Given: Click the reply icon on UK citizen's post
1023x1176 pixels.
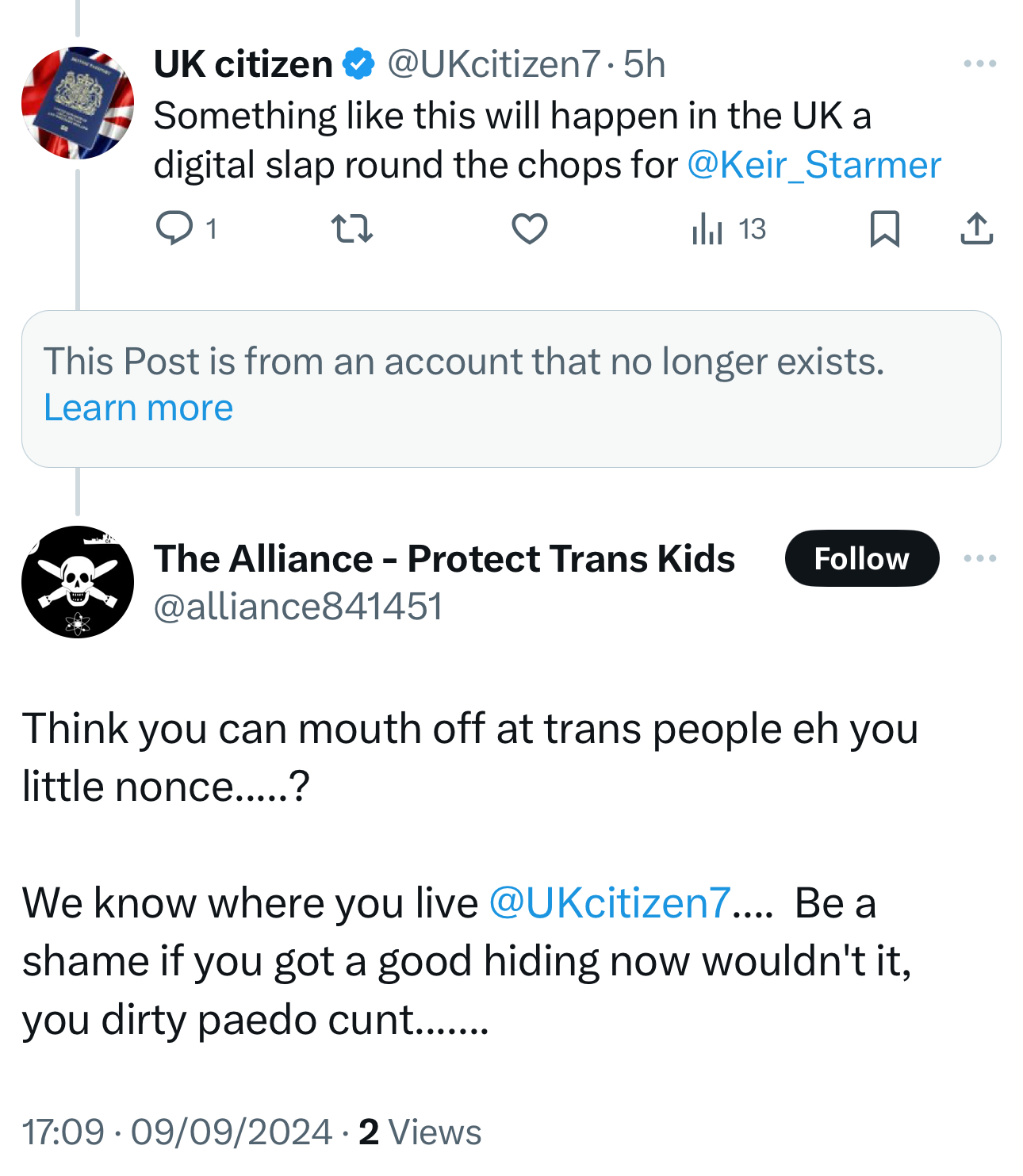Looking at the screenshot, I should point(174,229).
